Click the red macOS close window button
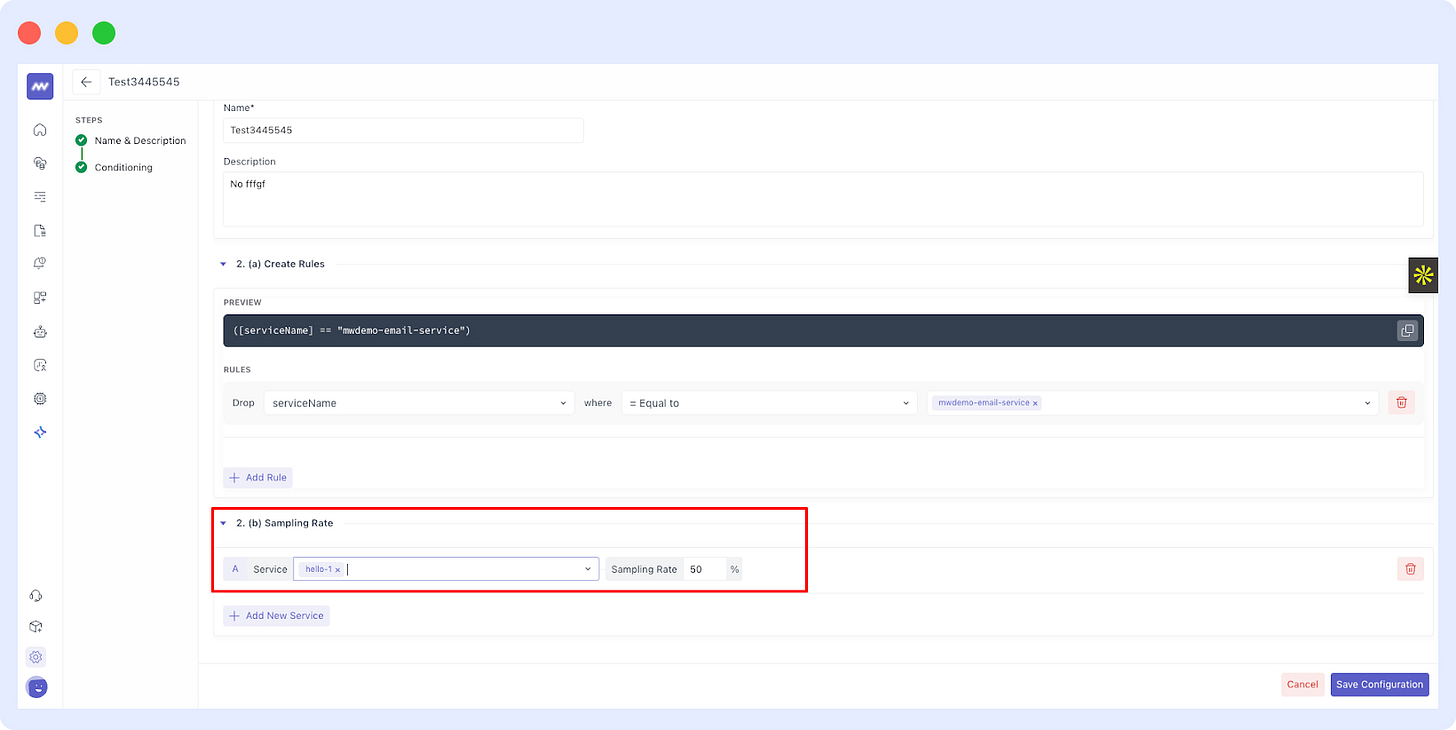The height and width of the screenshot is (730, 1456). 29,33
